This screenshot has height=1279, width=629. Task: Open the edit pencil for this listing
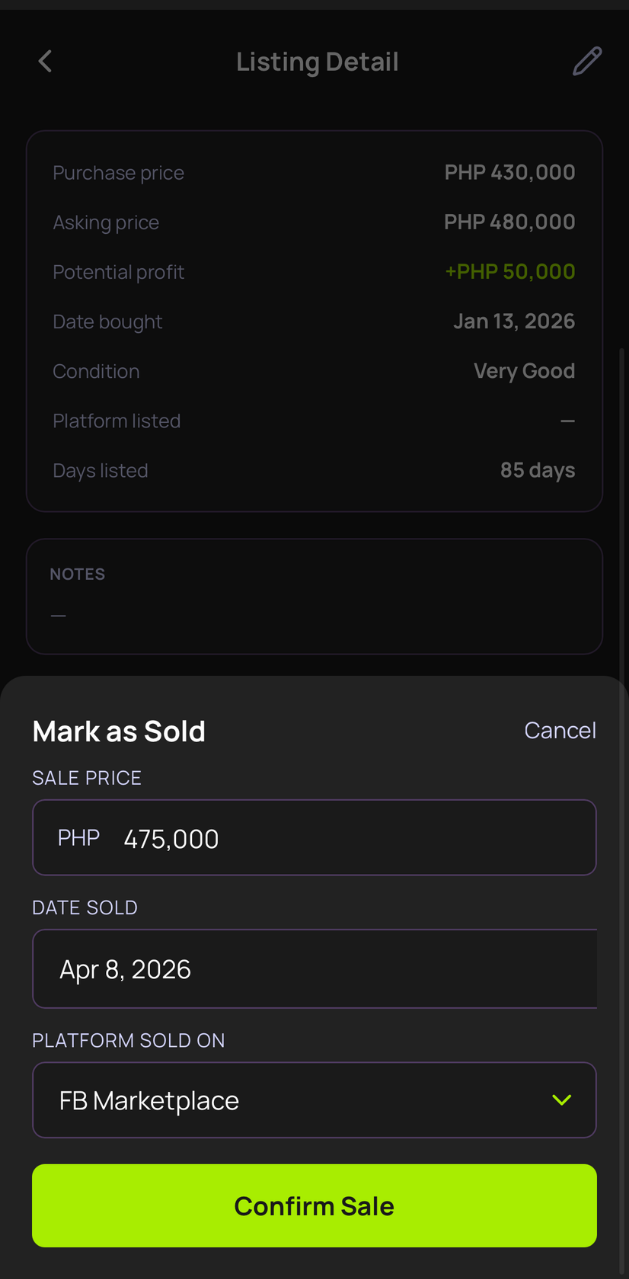pyautogui.click(x=587, y=61)
